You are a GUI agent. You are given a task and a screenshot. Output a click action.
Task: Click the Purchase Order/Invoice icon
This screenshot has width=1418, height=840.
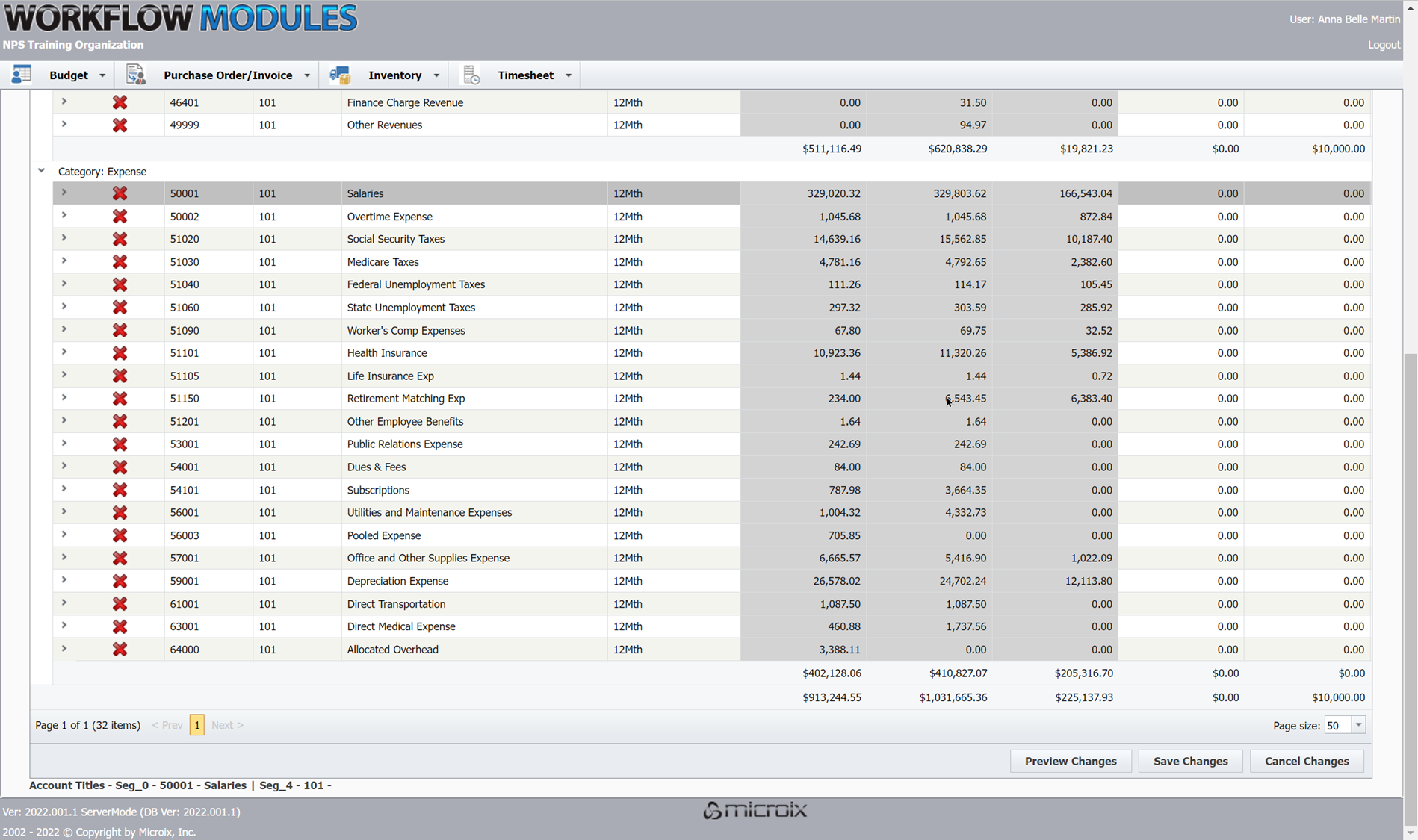point(135,75)
